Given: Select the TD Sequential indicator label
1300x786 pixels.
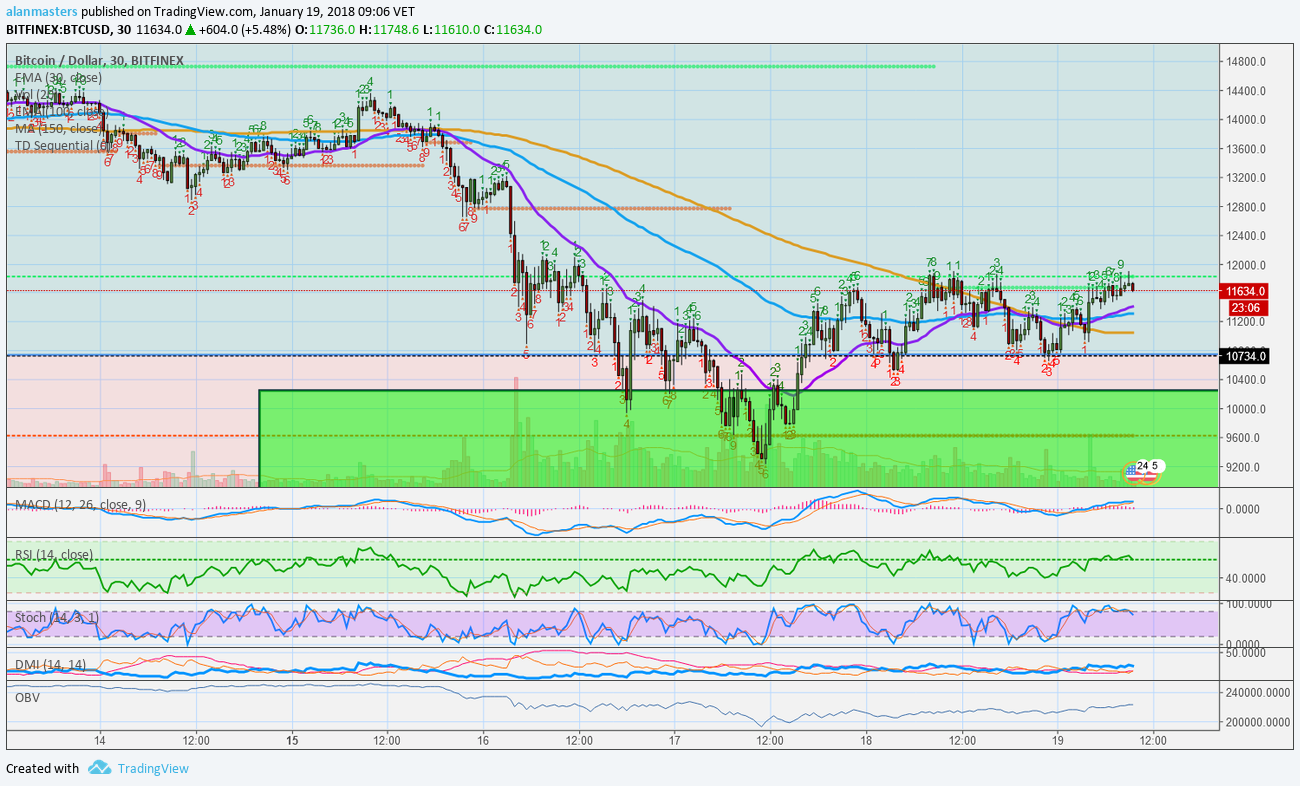Looking at the screenshot, I should (x=65, y=145).
